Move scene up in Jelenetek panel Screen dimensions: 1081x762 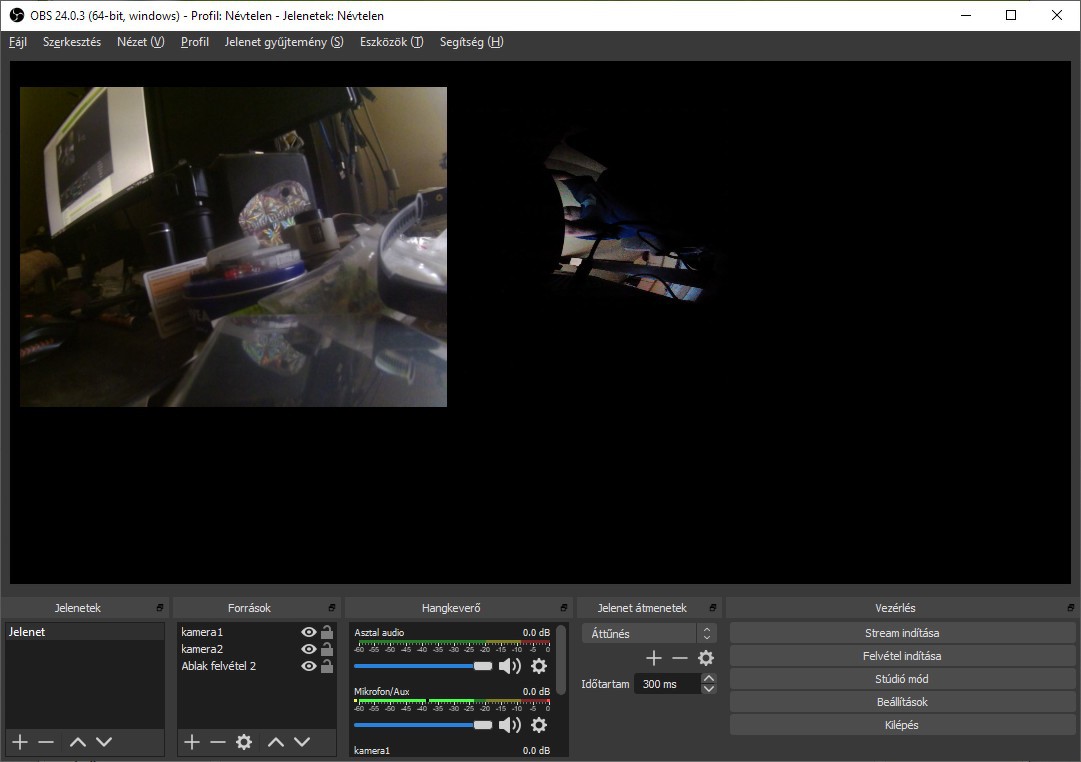pyautogui.click(x=78, y=742)
